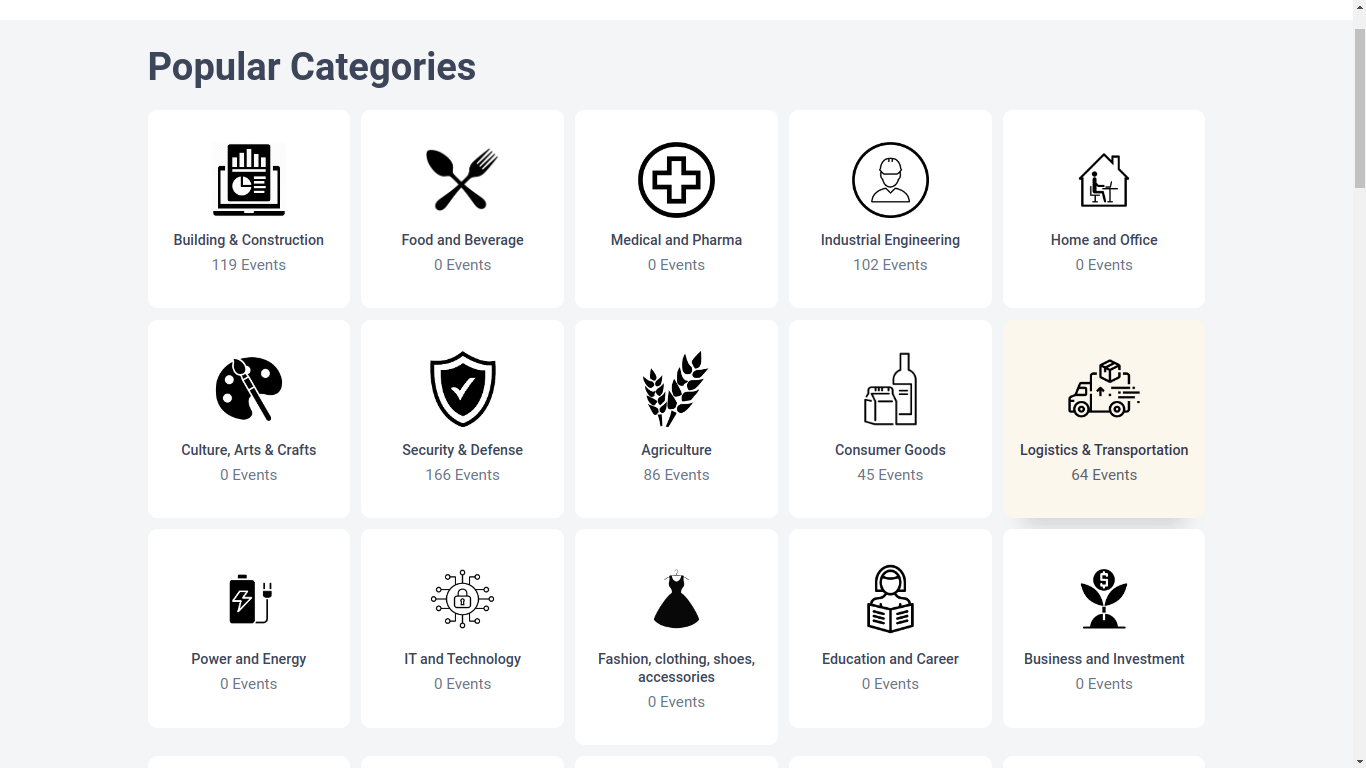The width and height of the screenshot is (1366, 768).
Task: Open the Security & Defense text link
Action: coord(462,450)
